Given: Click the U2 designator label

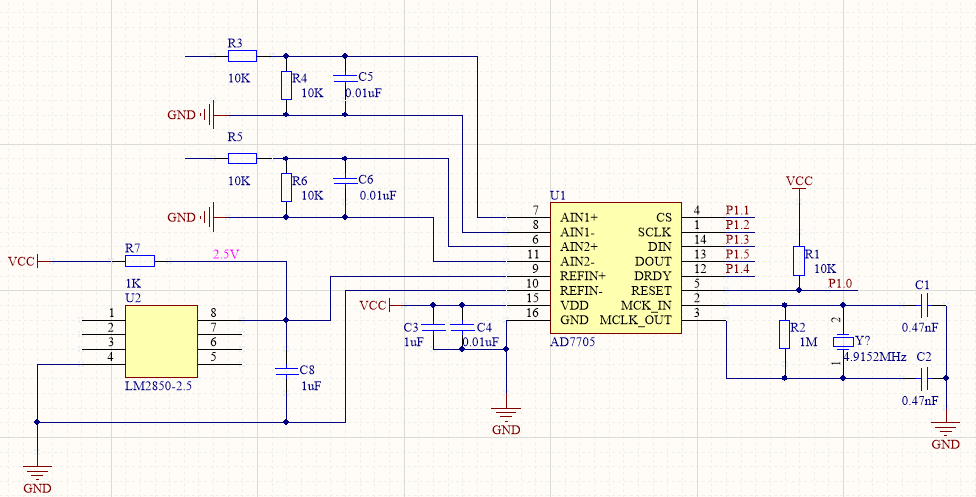Looking at the screenshot, I should [x=133, y=298].
